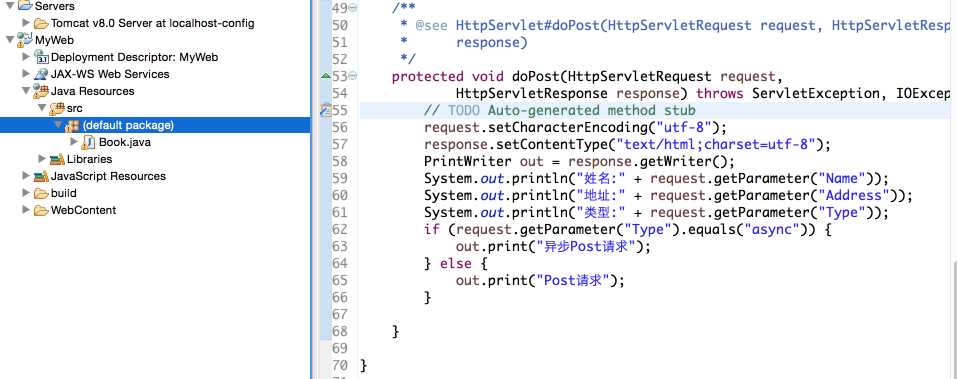Click the Libraries icon

(x=57, y=159)
